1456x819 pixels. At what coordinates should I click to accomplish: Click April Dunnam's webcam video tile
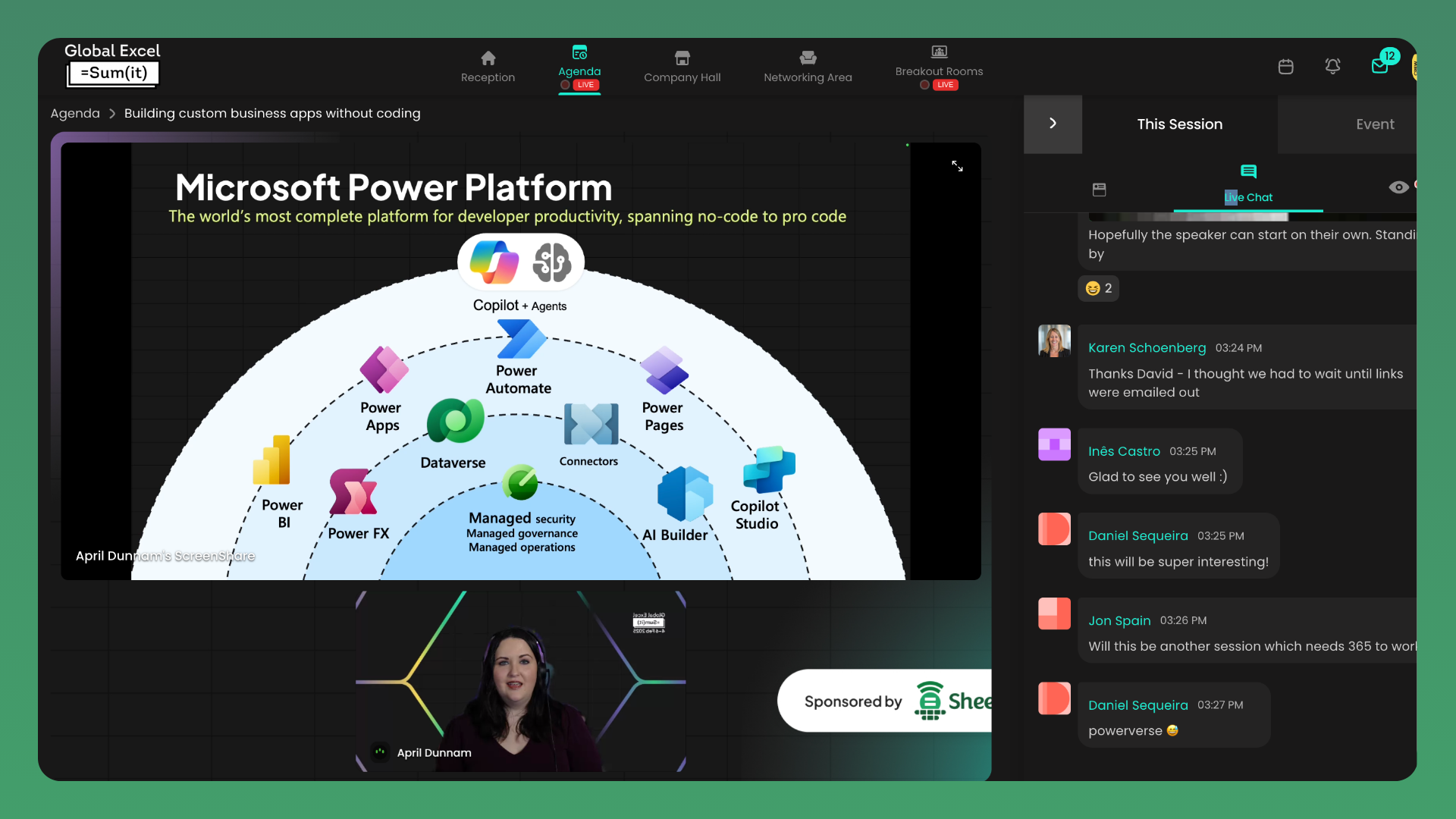[520, 681]
